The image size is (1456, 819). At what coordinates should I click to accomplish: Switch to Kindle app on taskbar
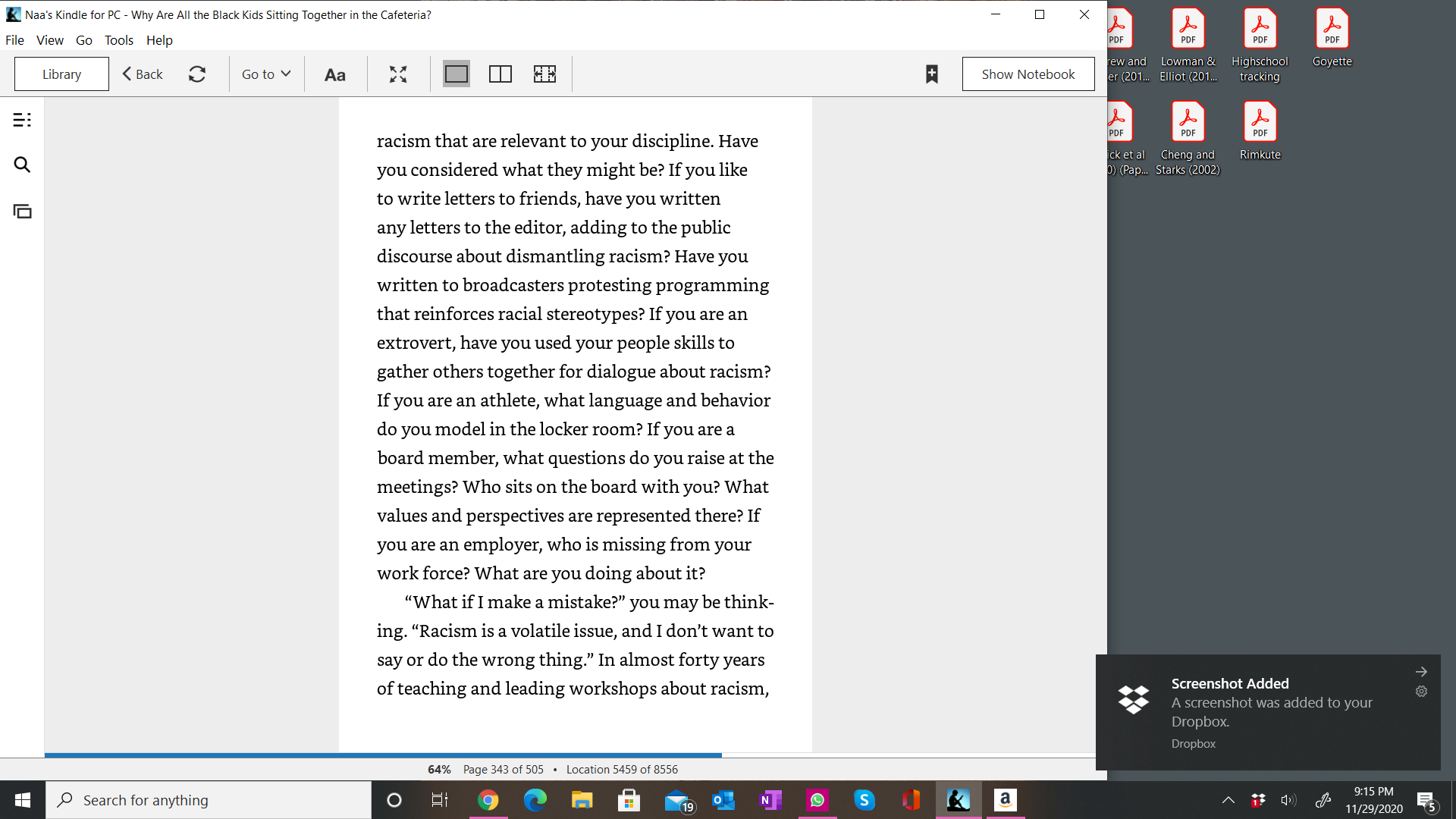959,800
